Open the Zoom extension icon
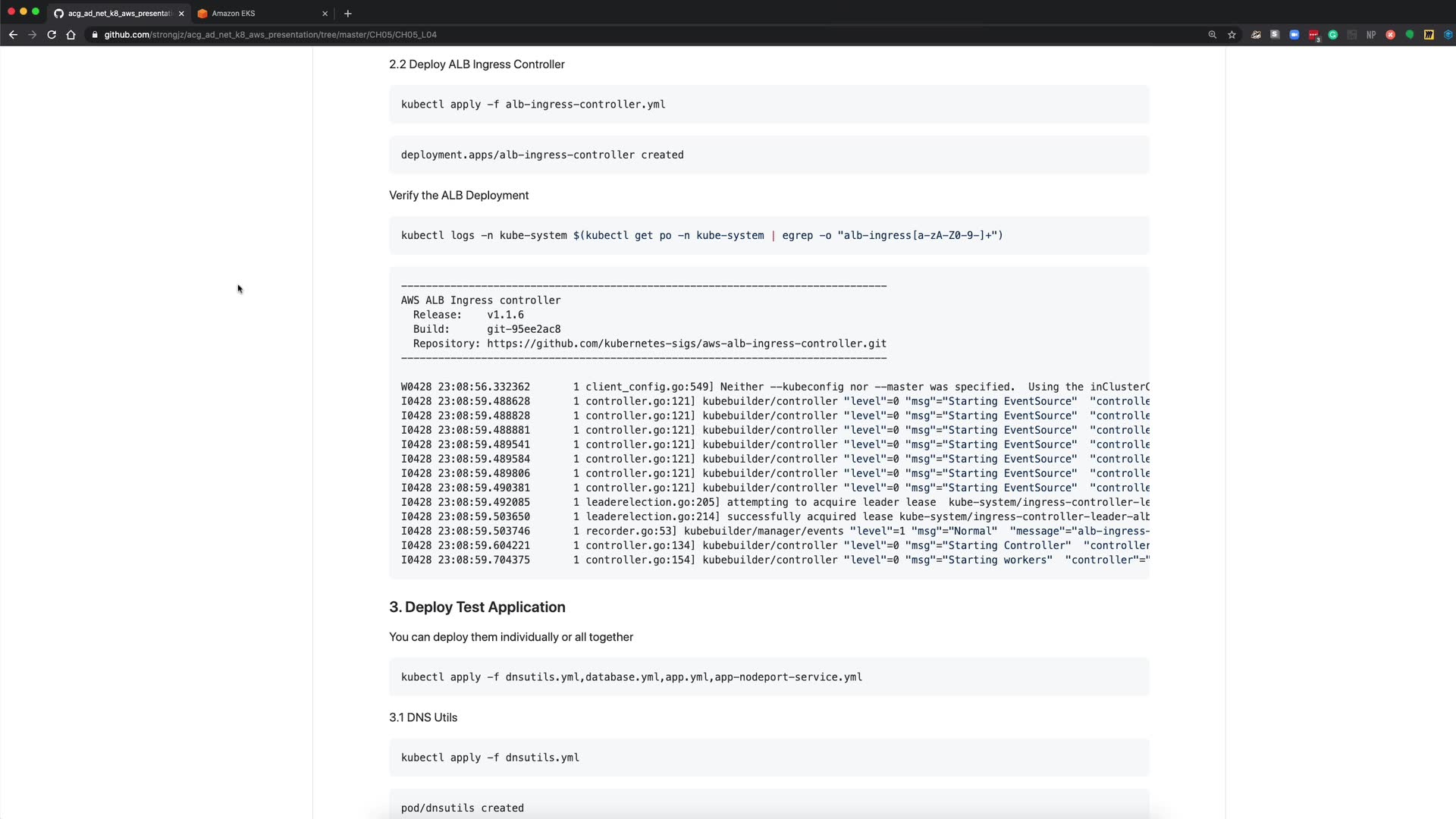 1294,35
